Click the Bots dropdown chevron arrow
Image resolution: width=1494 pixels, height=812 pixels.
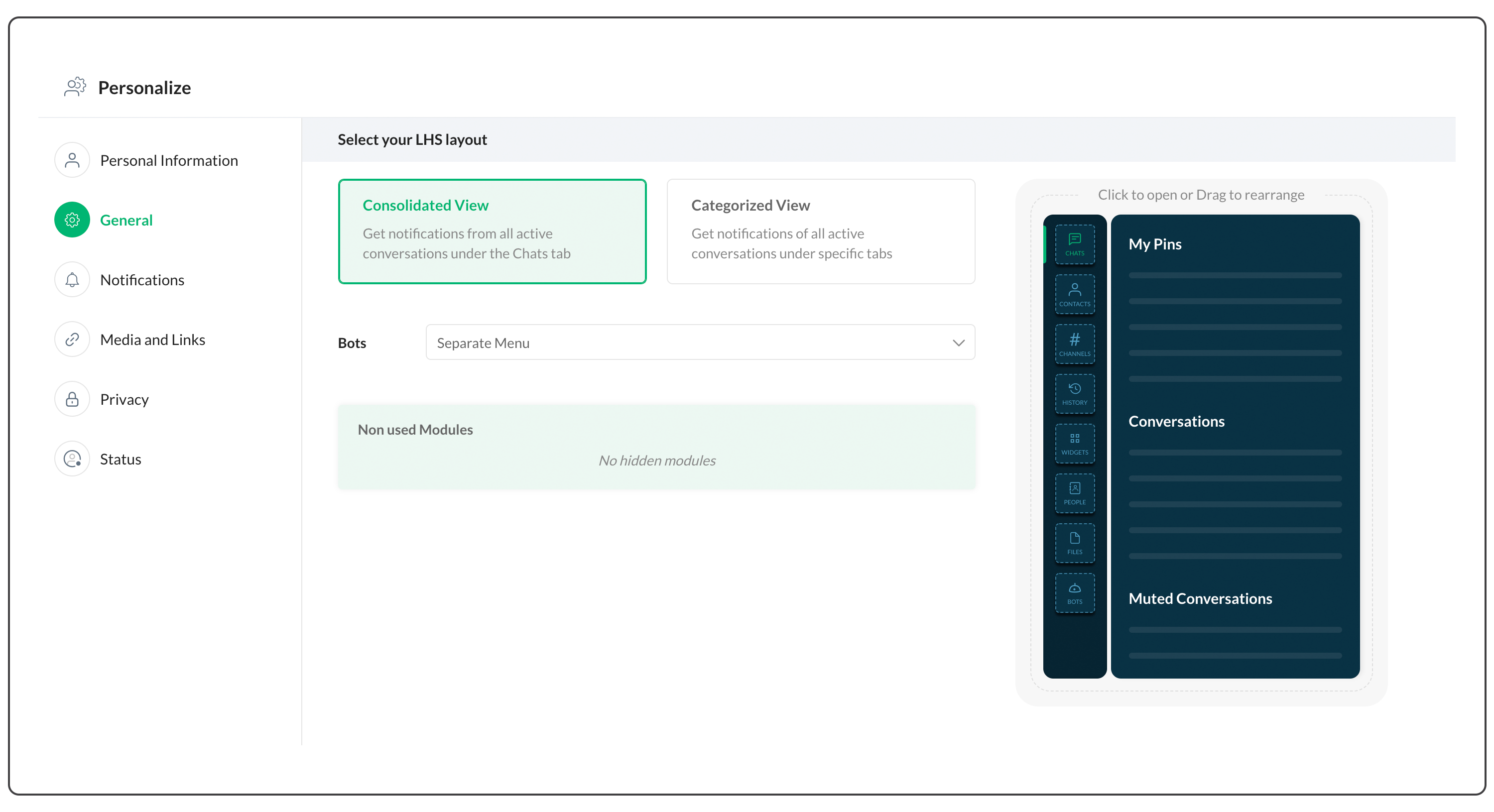point(958,343)
